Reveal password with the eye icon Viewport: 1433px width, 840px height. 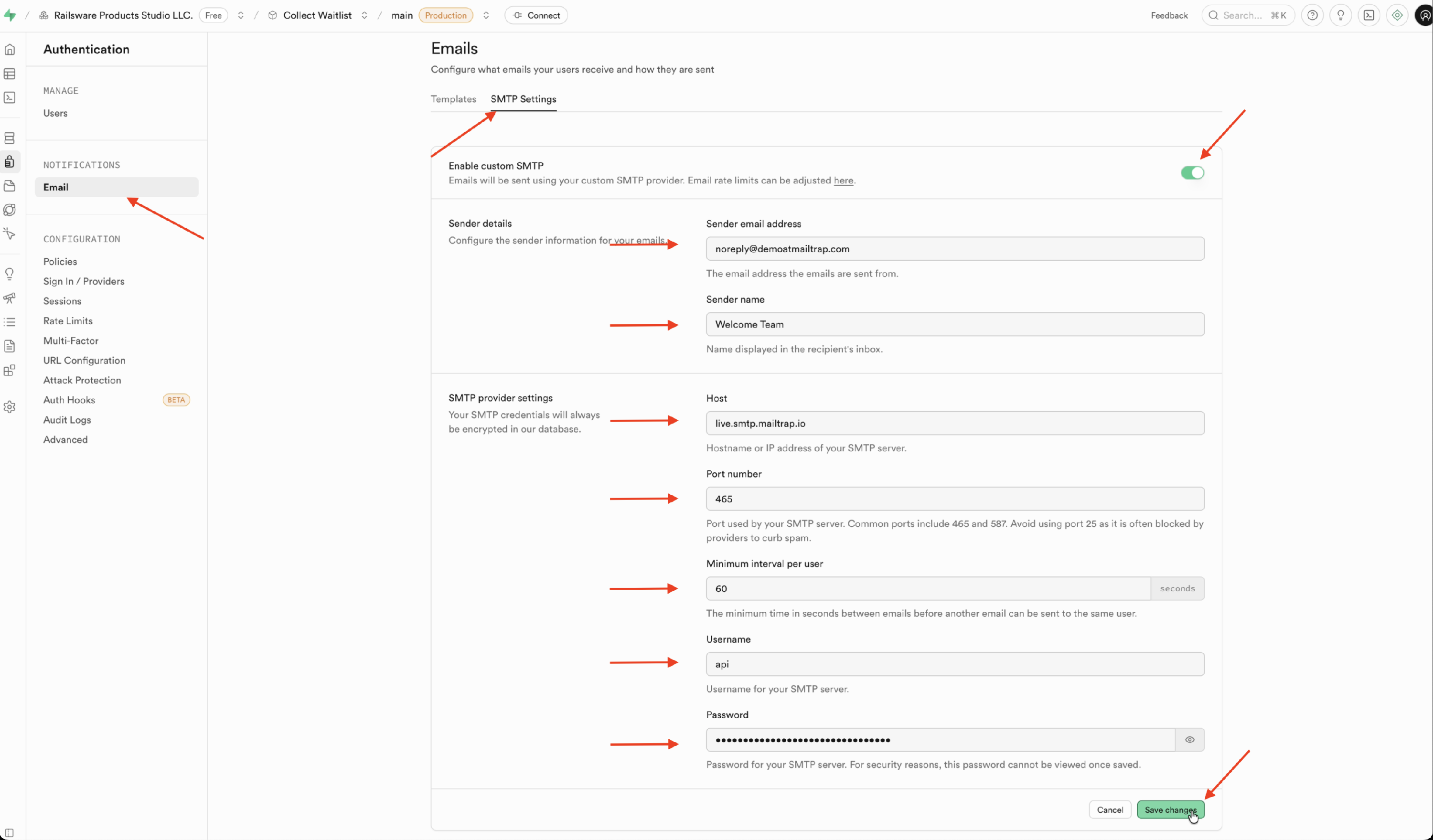point(1189,739)
